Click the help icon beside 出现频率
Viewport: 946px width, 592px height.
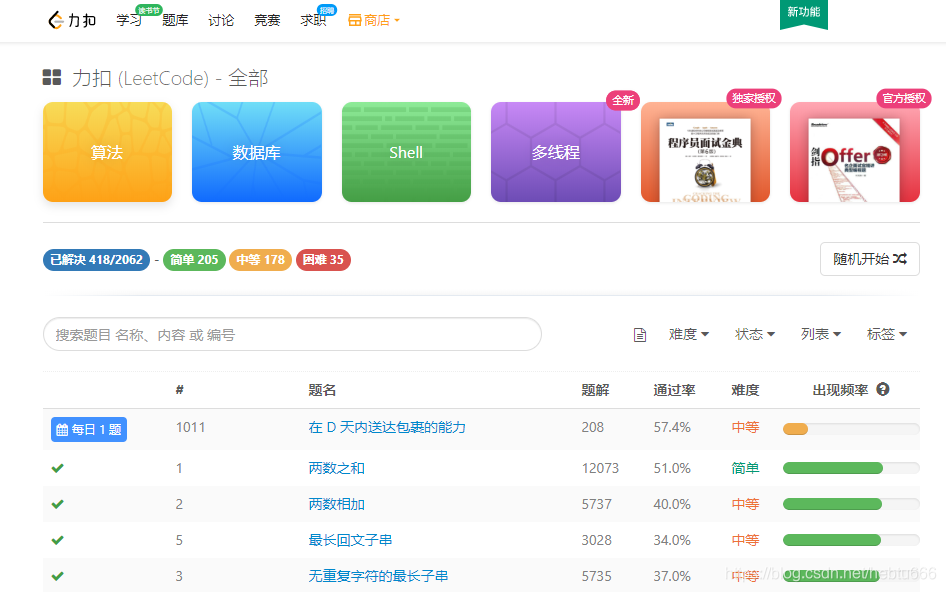click(883, 389)
